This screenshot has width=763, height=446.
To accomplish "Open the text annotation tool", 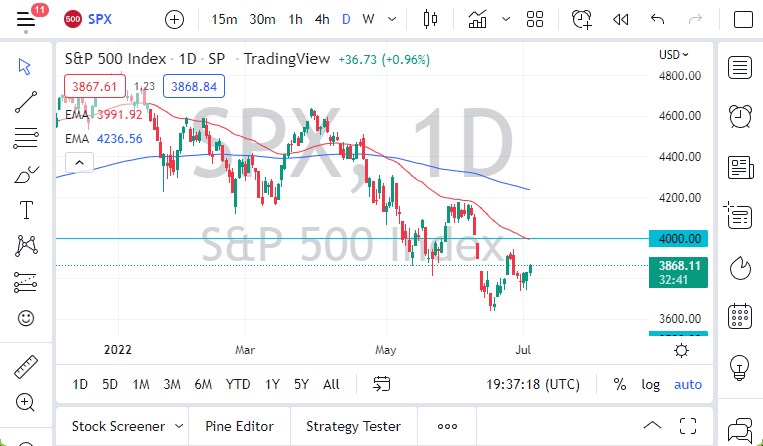I will point(26,210).
